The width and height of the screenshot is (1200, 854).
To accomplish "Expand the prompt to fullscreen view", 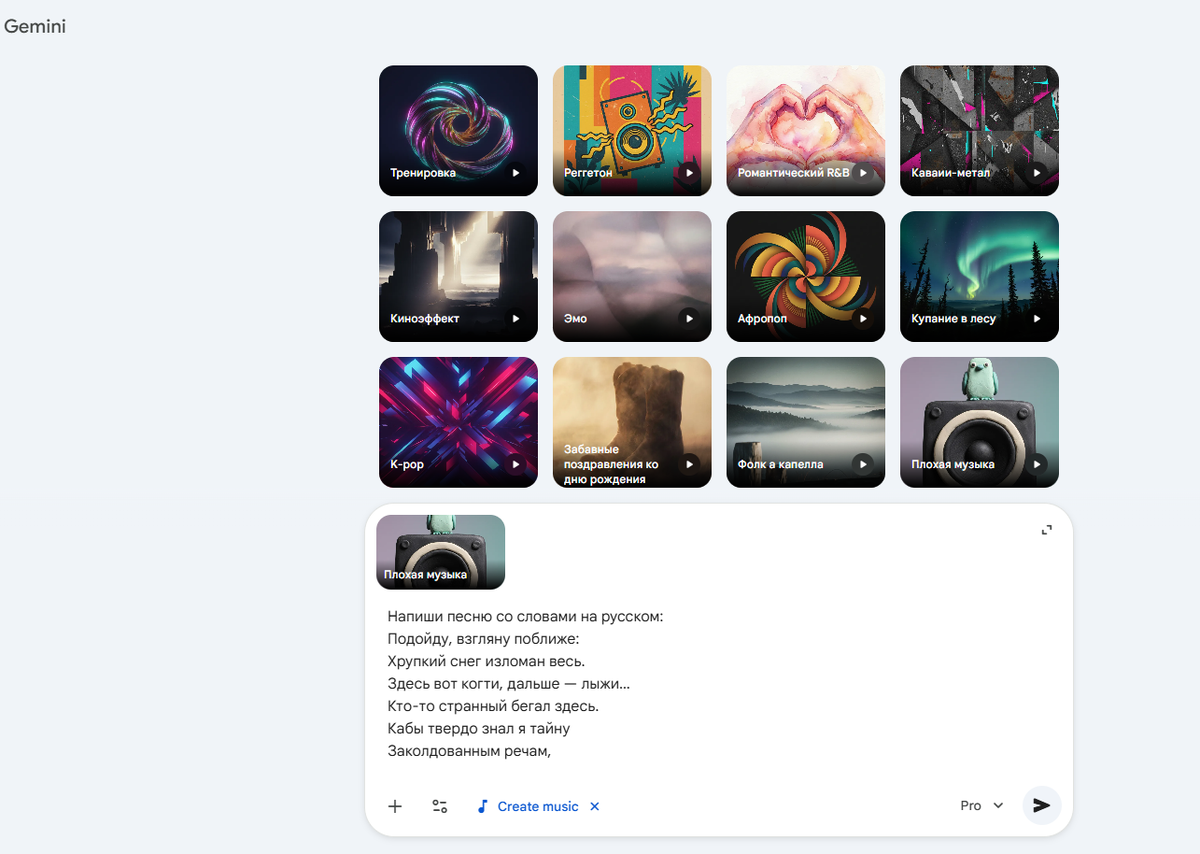I will (x=1046, y=530).
